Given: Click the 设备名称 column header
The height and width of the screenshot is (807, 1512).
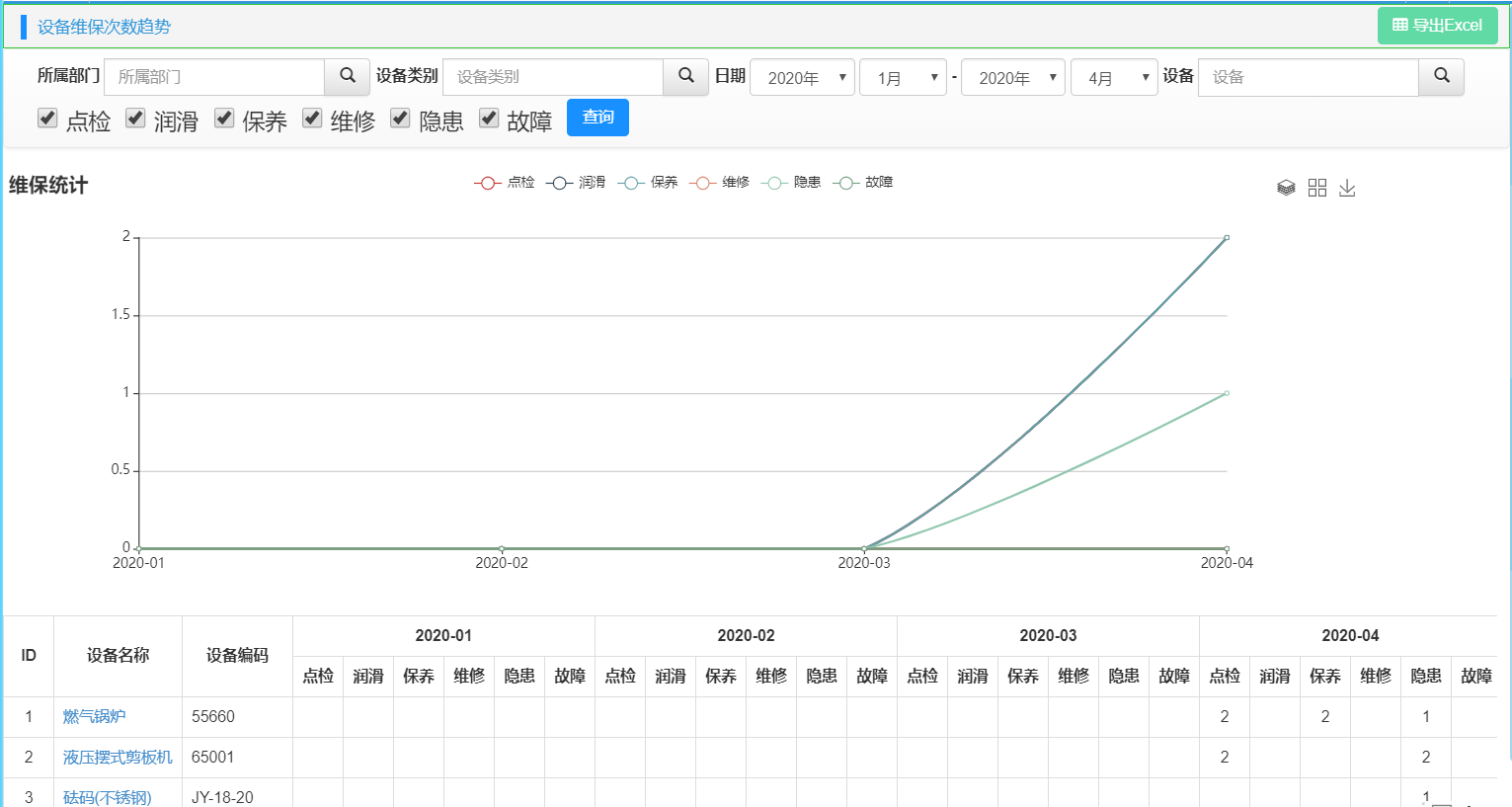Looking at the screenshot, I should pyautogui.click(x=118, y=655).
